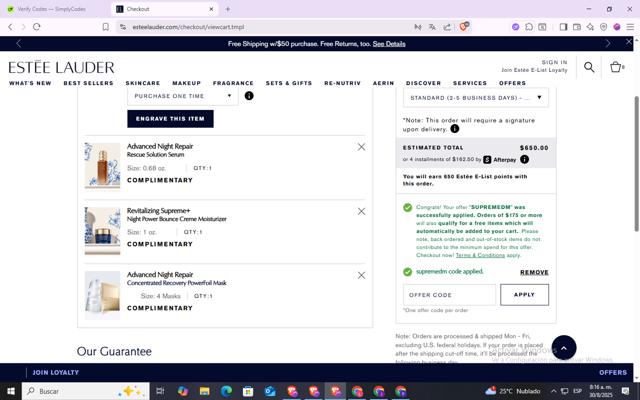This screenshot has height=400, width=640.
Task: Remove Powerfoil Mask item with its X
Action: coord(361,276)
